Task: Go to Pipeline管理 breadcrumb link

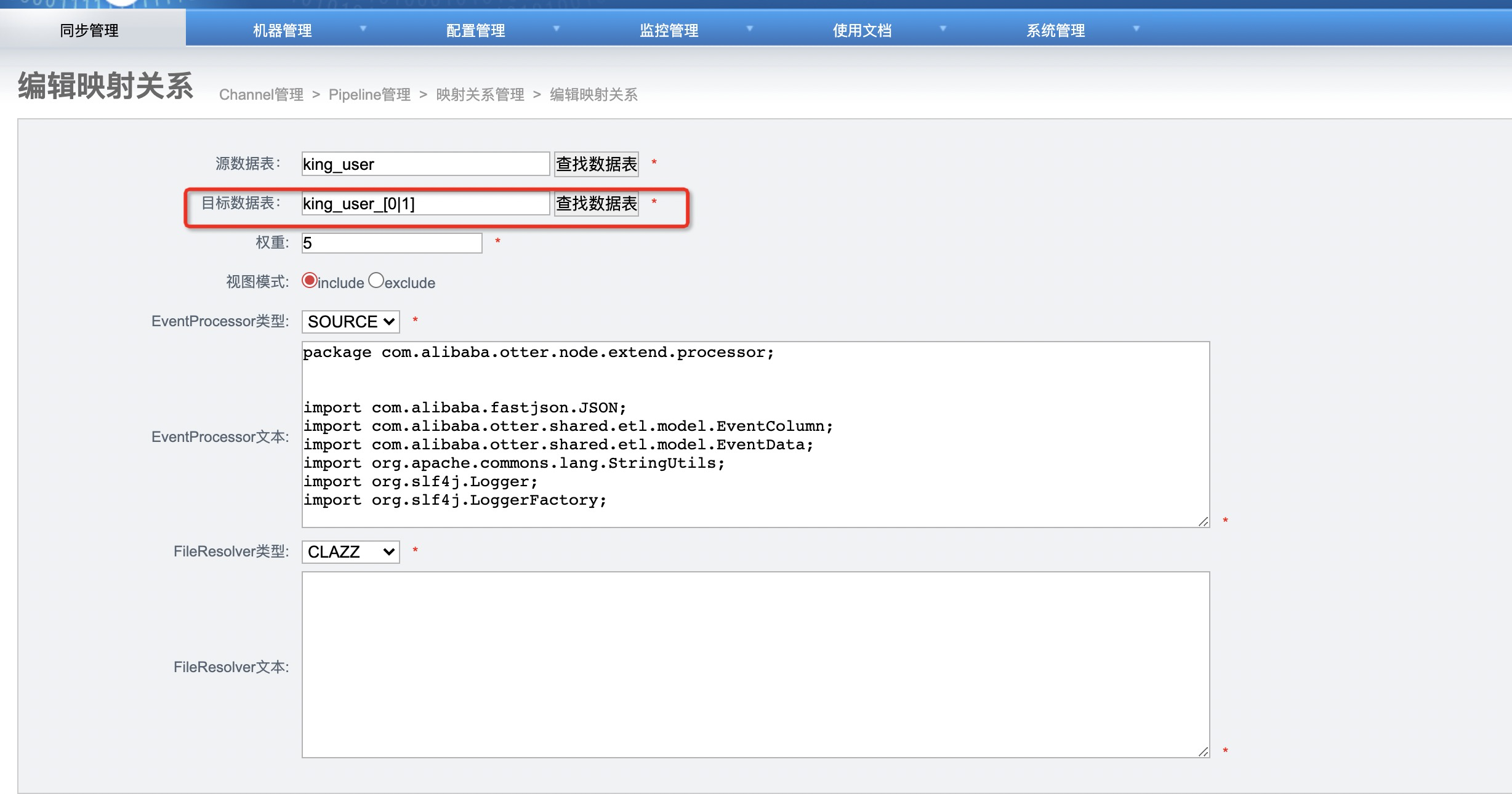Action: coord(369,94)
